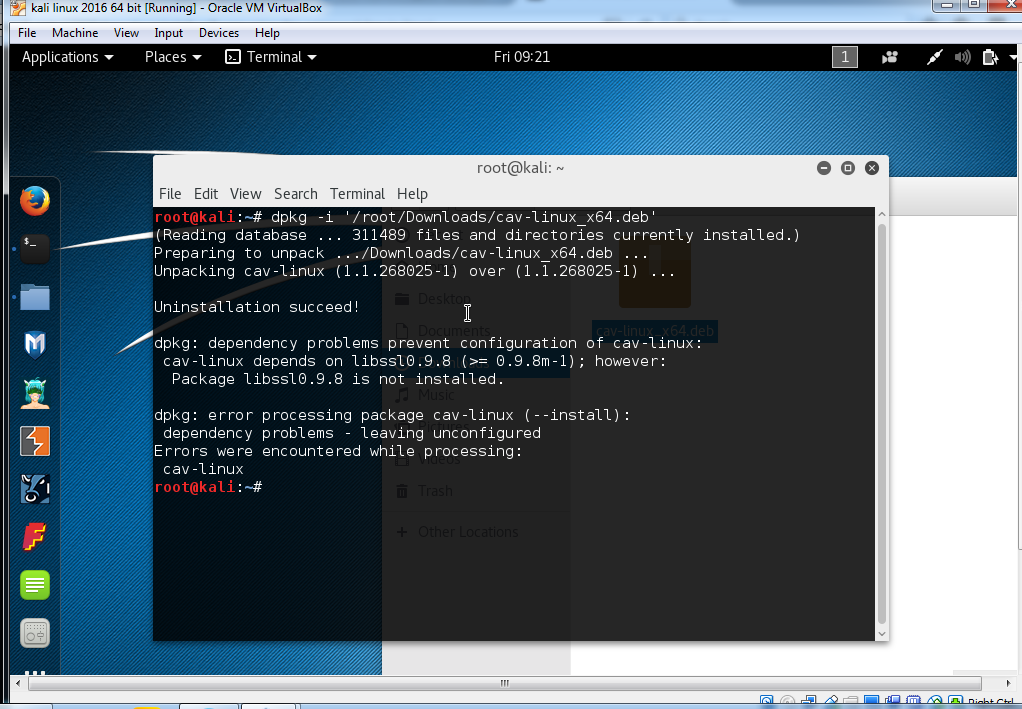
Task: Open Edit menu in the terminal window
Action: (x=205, y=194)
